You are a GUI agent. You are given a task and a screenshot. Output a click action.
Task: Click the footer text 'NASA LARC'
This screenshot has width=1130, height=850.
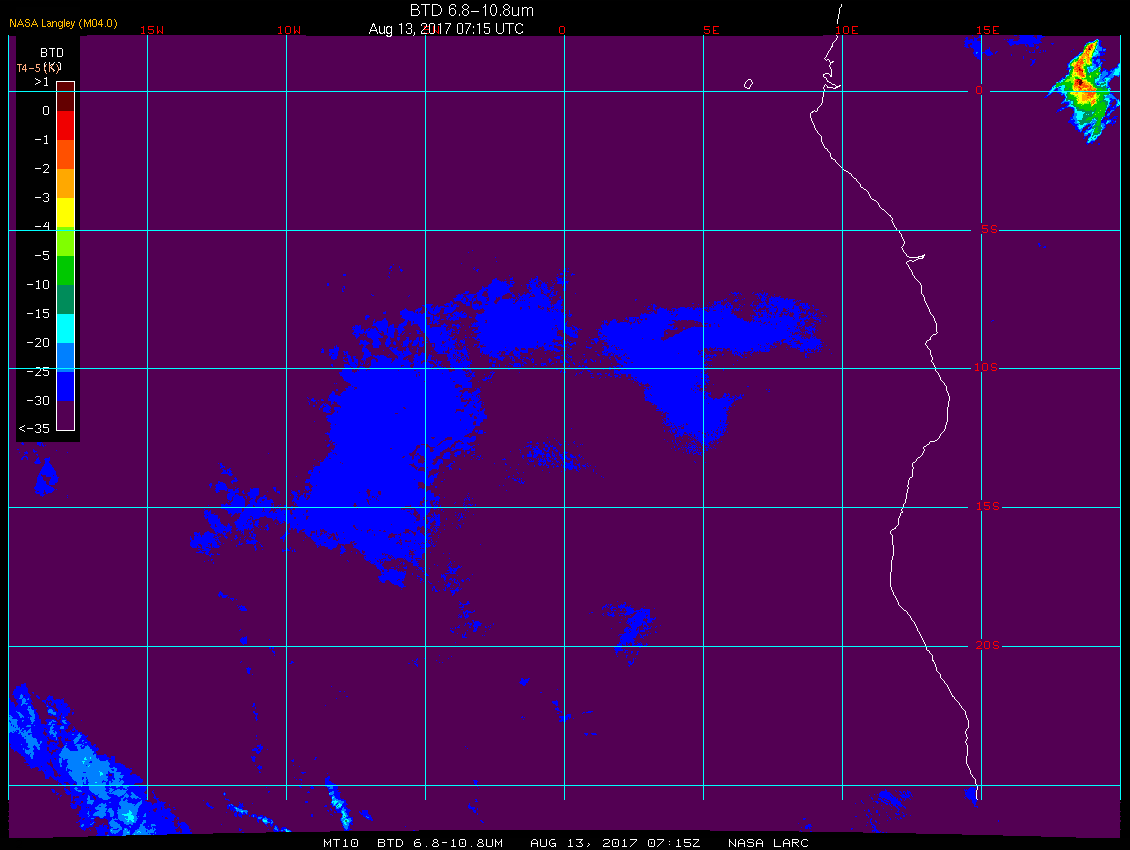coord(768,843)
